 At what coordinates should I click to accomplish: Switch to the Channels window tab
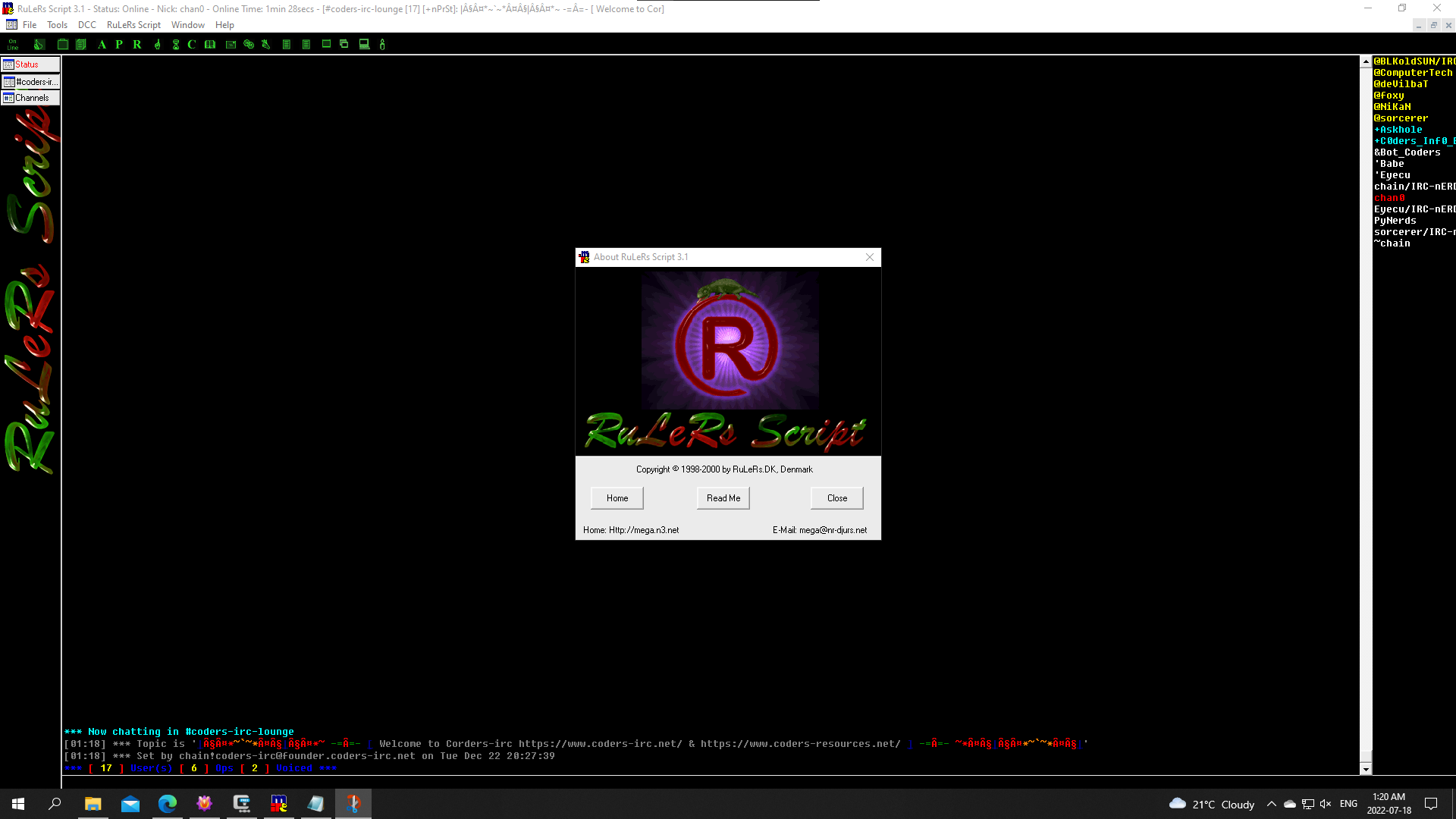[30, 98]
